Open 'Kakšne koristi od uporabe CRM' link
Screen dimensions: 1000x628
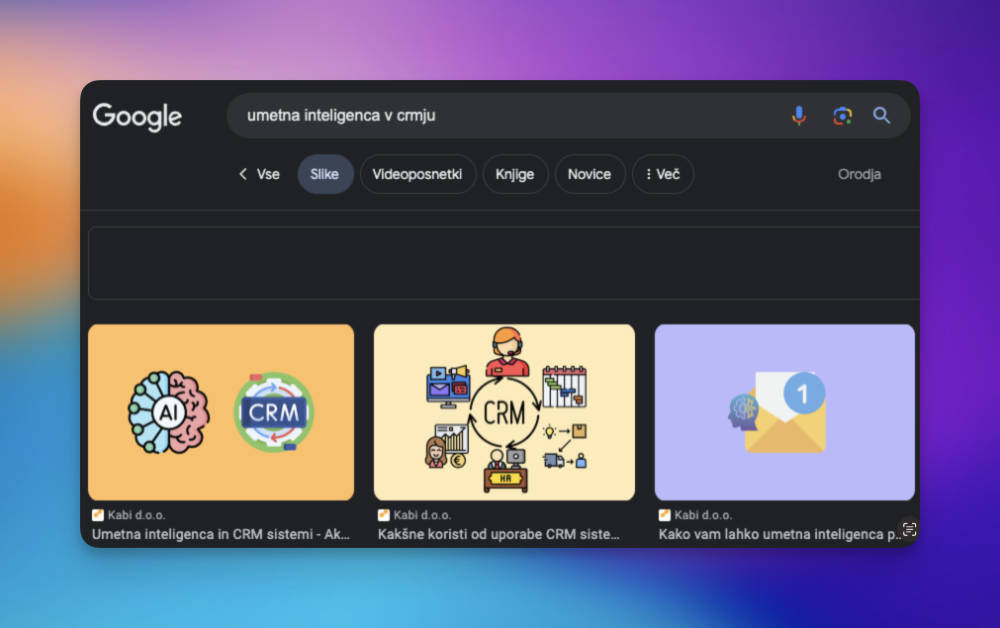pyautogui.click(x=499, y=534)
